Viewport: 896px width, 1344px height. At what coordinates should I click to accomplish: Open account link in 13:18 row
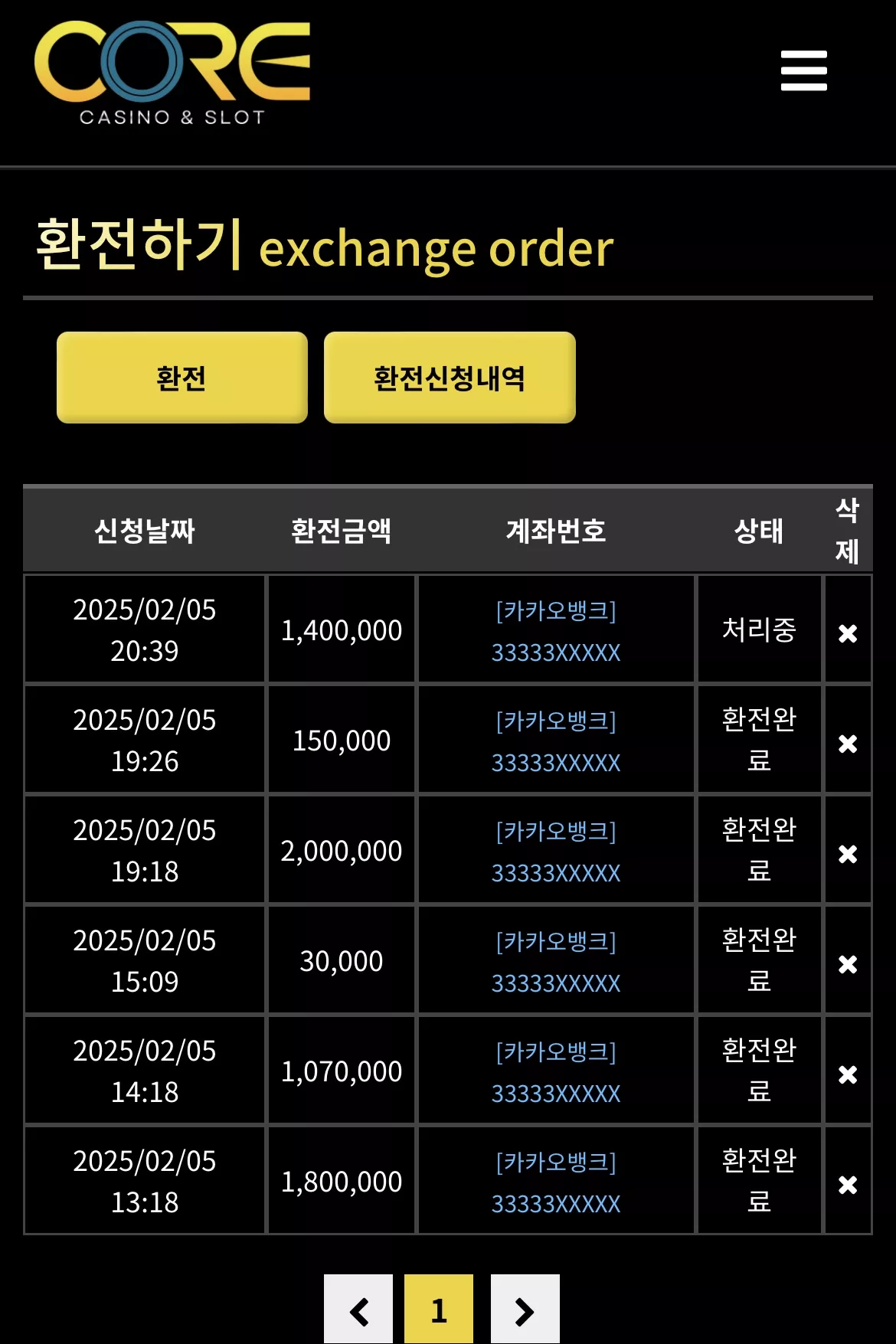coord(556,1182)
